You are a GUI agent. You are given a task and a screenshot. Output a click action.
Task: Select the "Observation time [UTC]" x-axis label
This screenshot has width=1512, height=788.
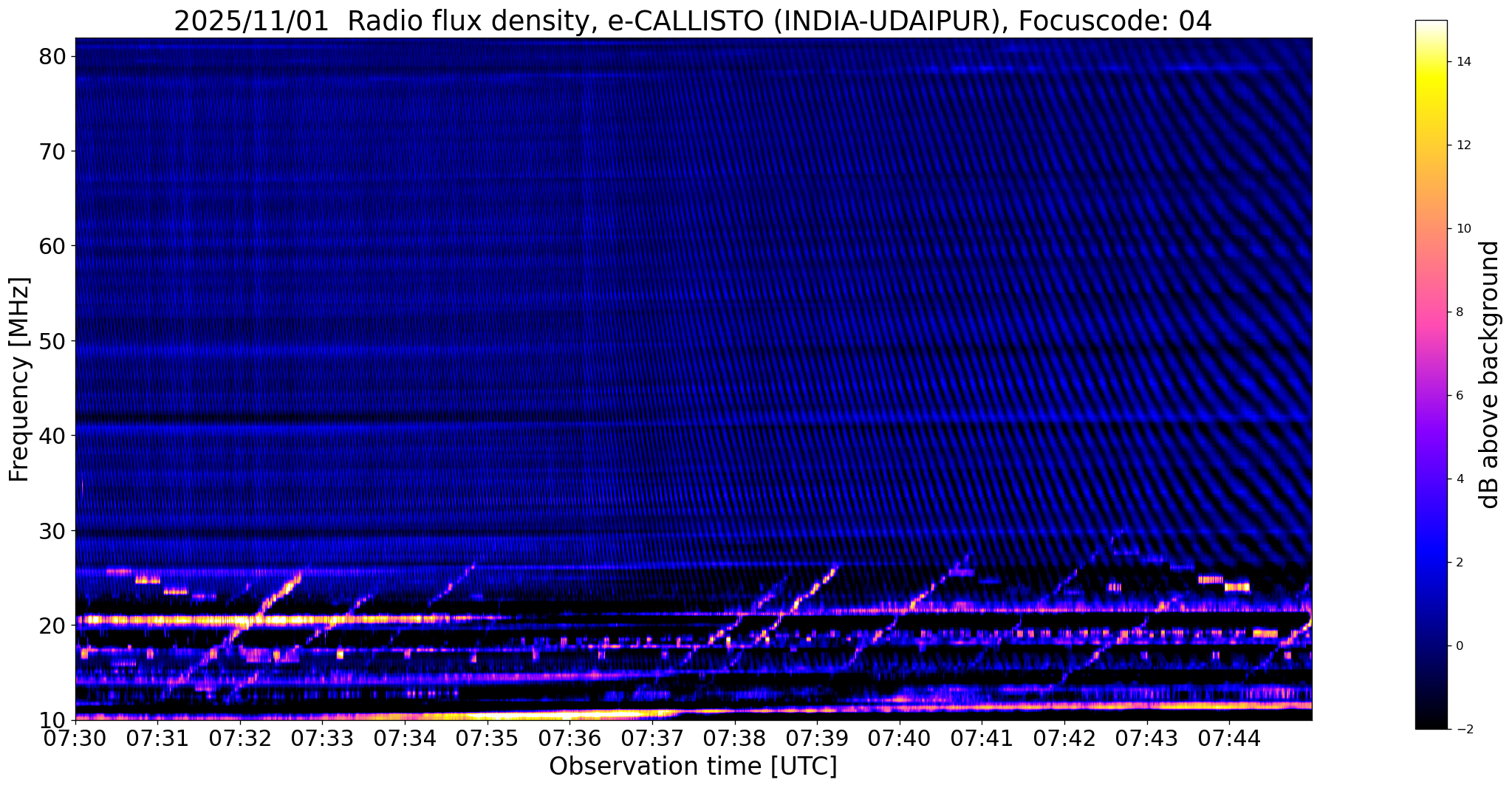693,767
